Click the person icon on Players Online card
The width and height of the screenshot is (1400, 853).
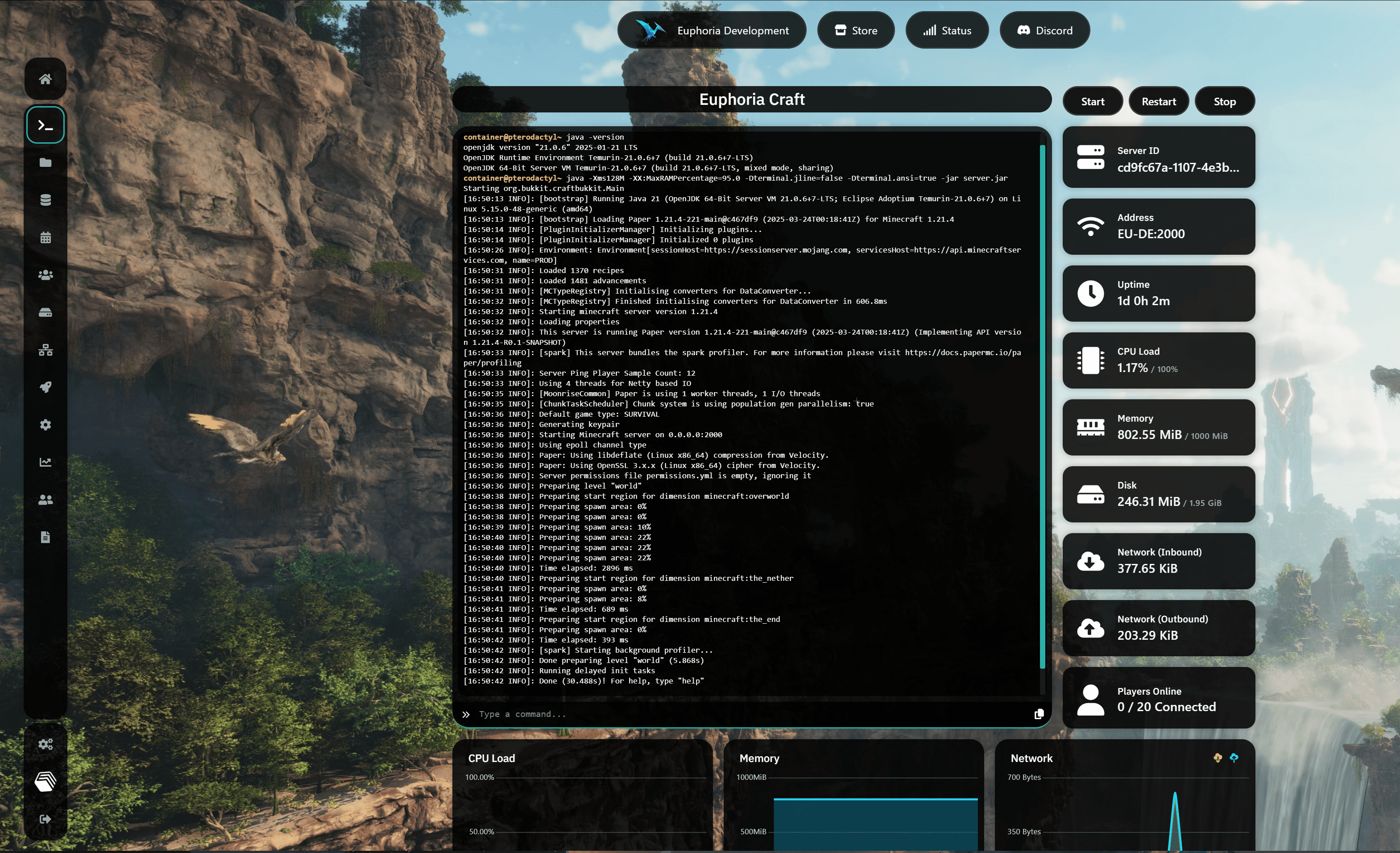tap(1090, 700)
